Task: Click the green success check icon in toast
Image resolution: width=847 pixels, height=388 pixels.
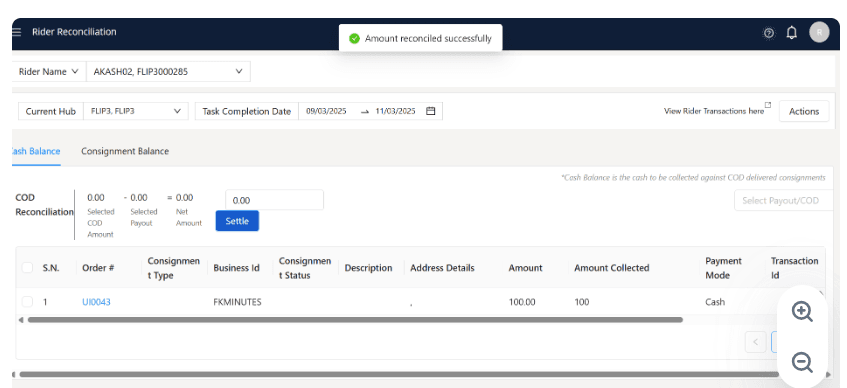Action: click(x=354, y=38)
